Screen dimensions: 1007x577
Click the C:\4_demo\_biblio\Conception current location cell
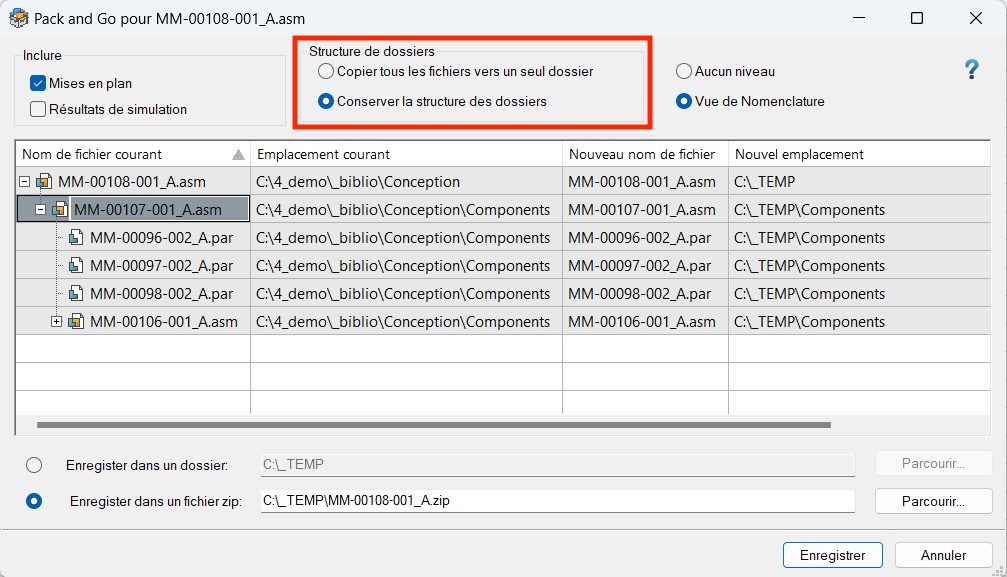[407, 182]
